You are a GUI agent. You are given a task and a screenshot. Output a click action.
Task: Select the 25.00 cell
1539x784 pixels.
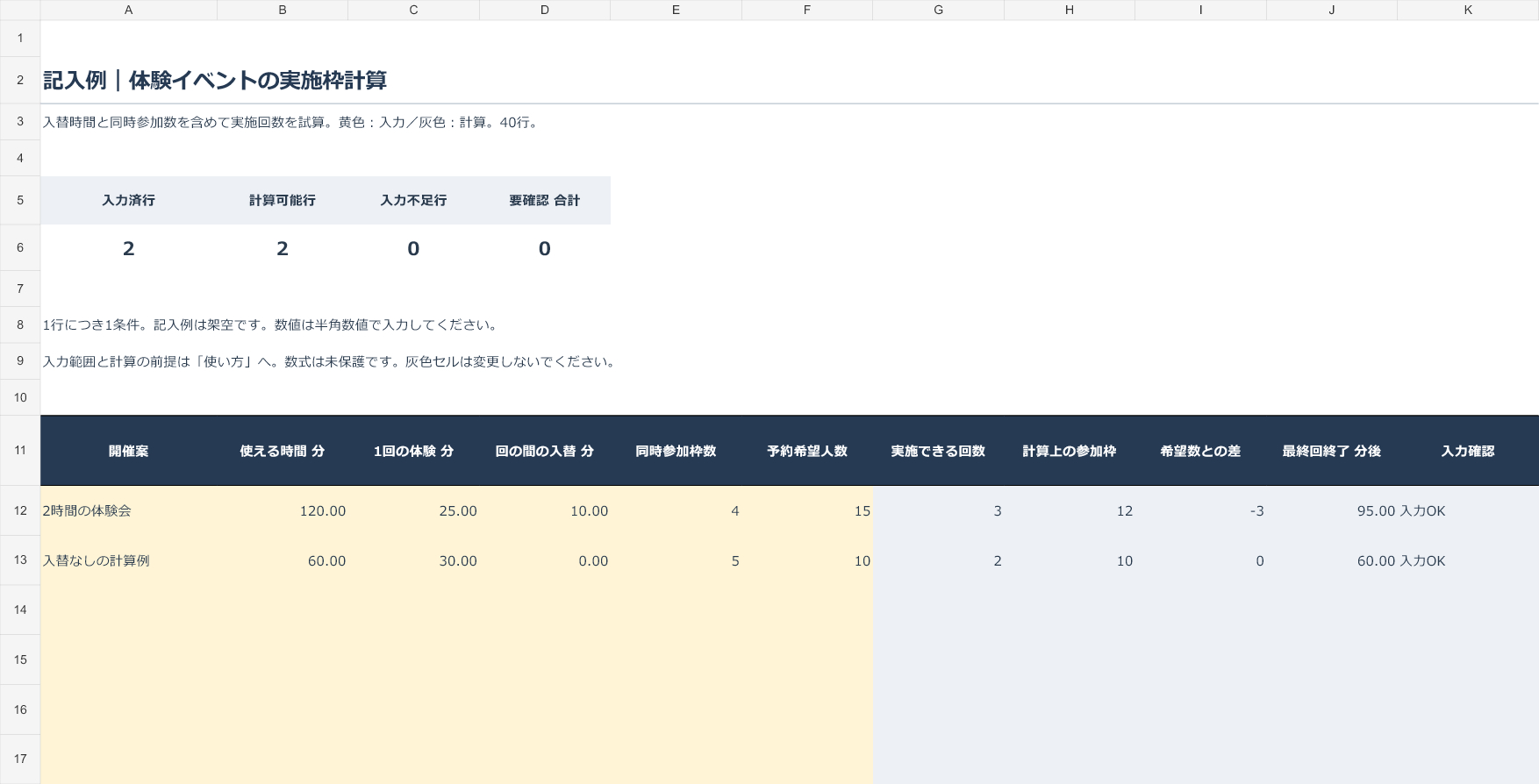(x=413, y=511)
